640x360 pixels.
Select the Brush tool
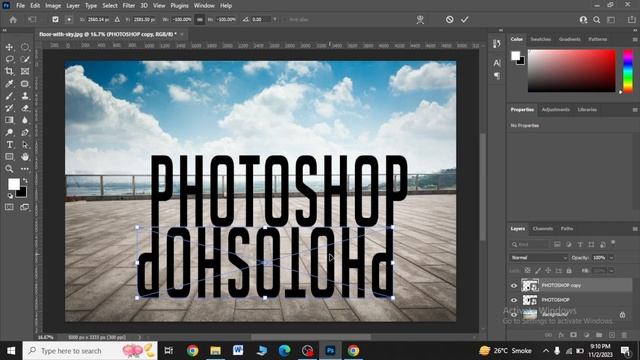coord(9,96)
